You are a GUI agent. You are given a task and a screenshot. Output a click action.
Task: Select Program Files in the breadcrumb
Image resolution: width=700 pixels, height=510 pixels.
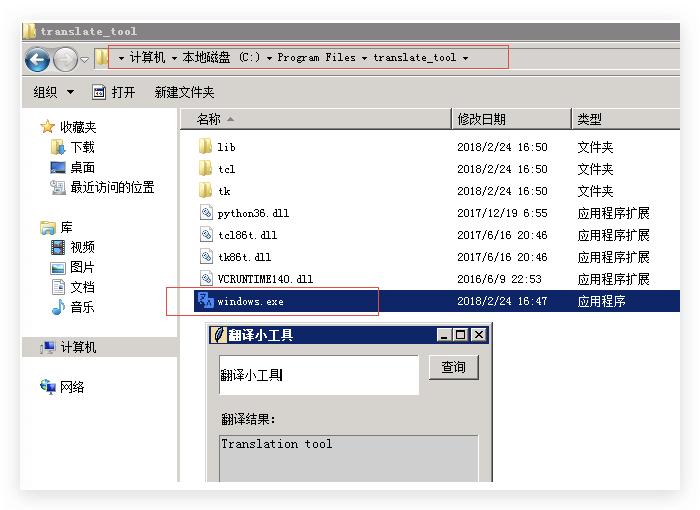[317, 58]
